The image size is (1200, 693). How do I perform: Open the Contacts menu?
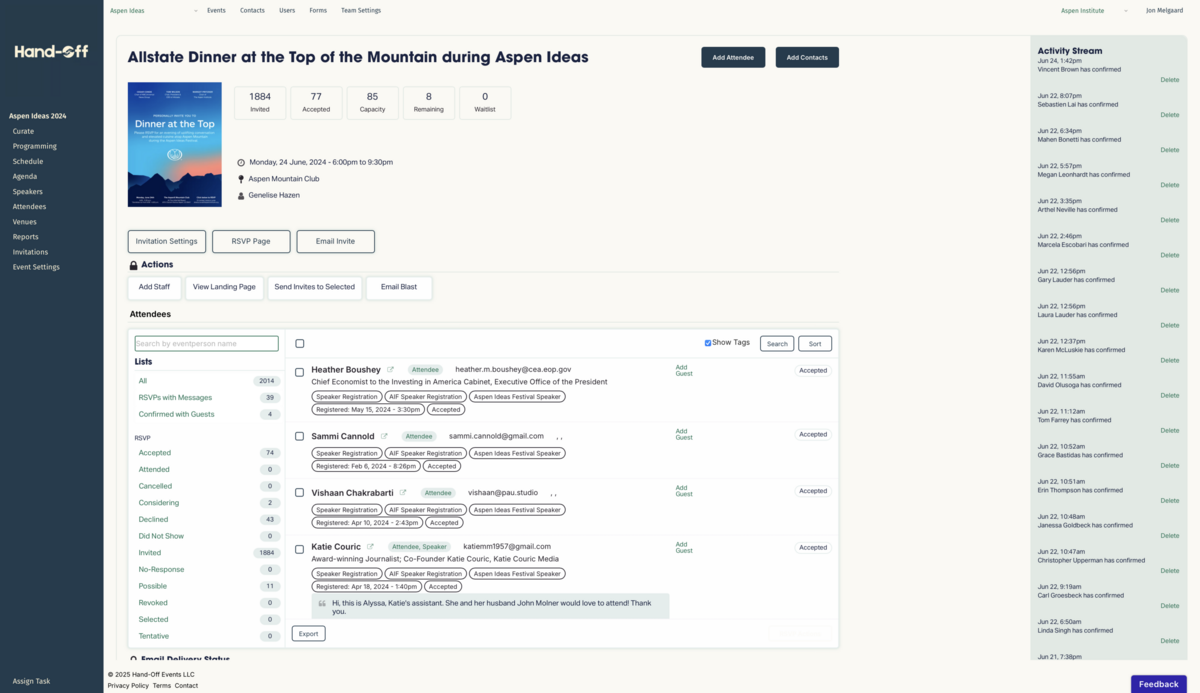click(x=252, y=10)
